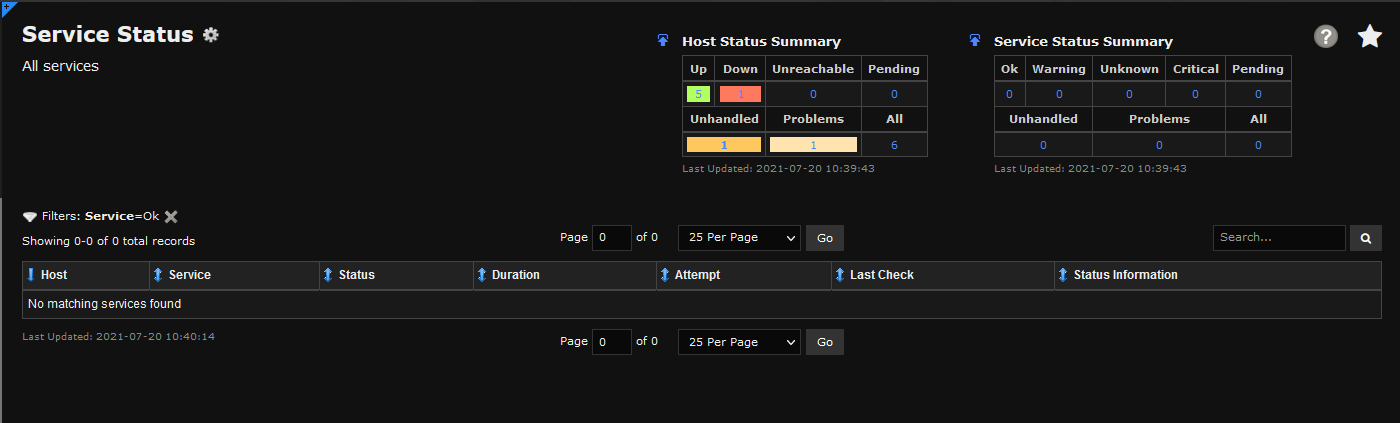Open the bottom 25 Per Page dropdown

point(739,342)
